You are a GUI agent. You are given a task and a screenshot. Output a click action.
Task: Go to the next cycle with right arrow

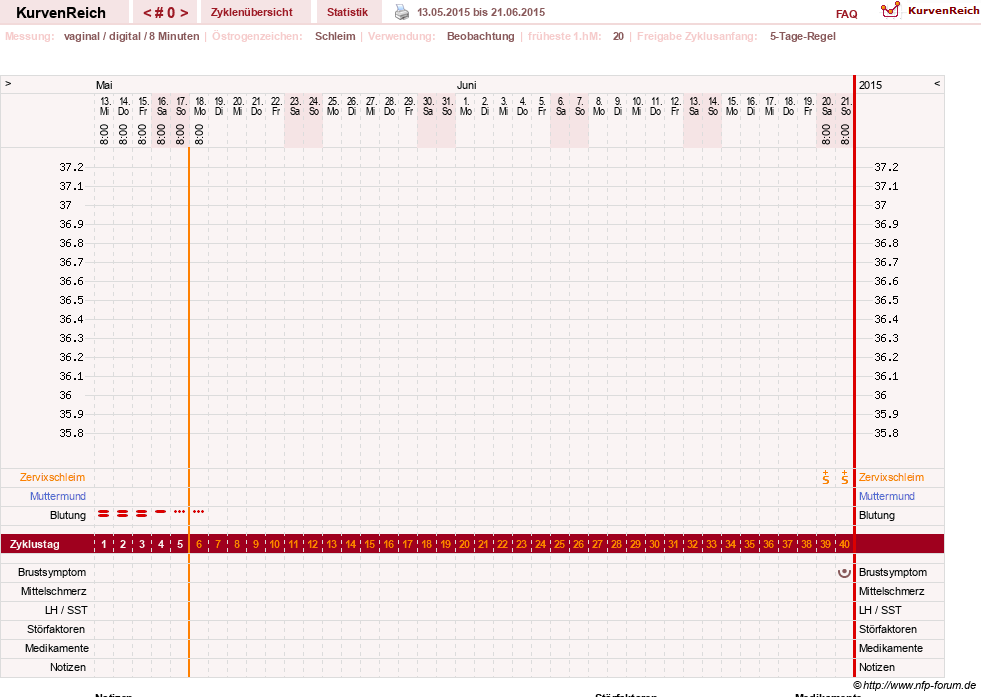pos(184,13)
